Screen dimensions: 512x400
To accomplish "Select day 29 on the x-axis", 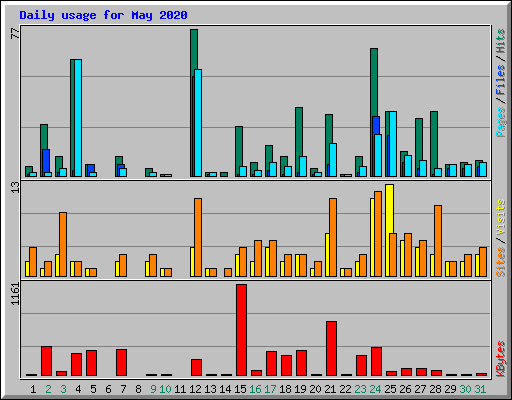I will (x=450, y=389).
